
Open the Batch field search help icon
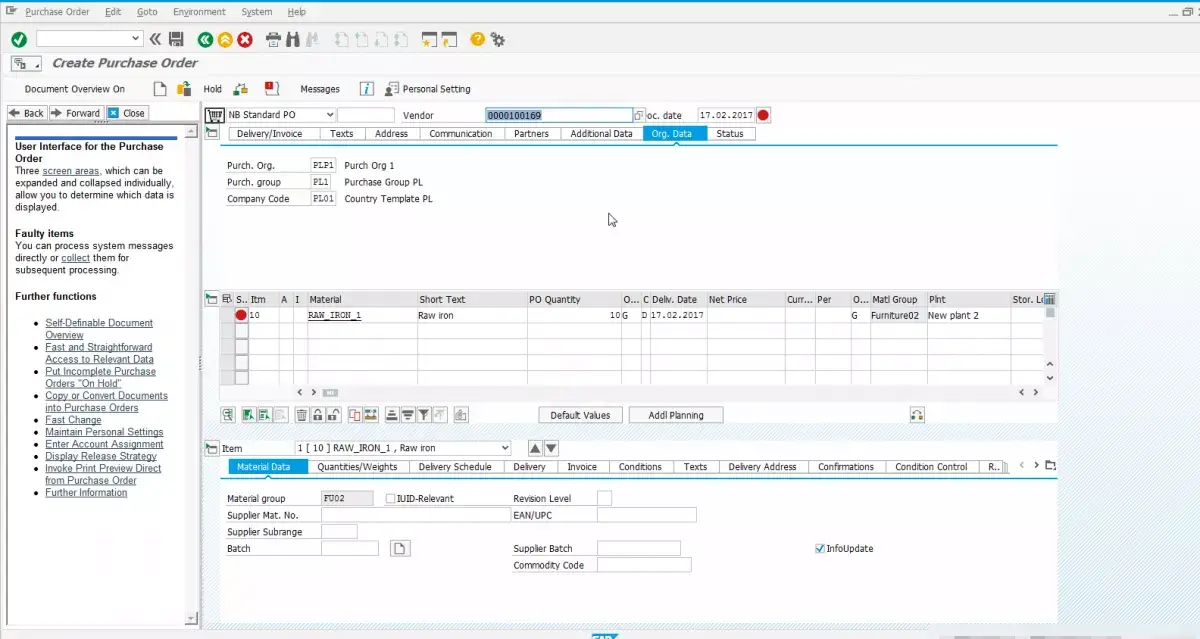coord(400,548)
